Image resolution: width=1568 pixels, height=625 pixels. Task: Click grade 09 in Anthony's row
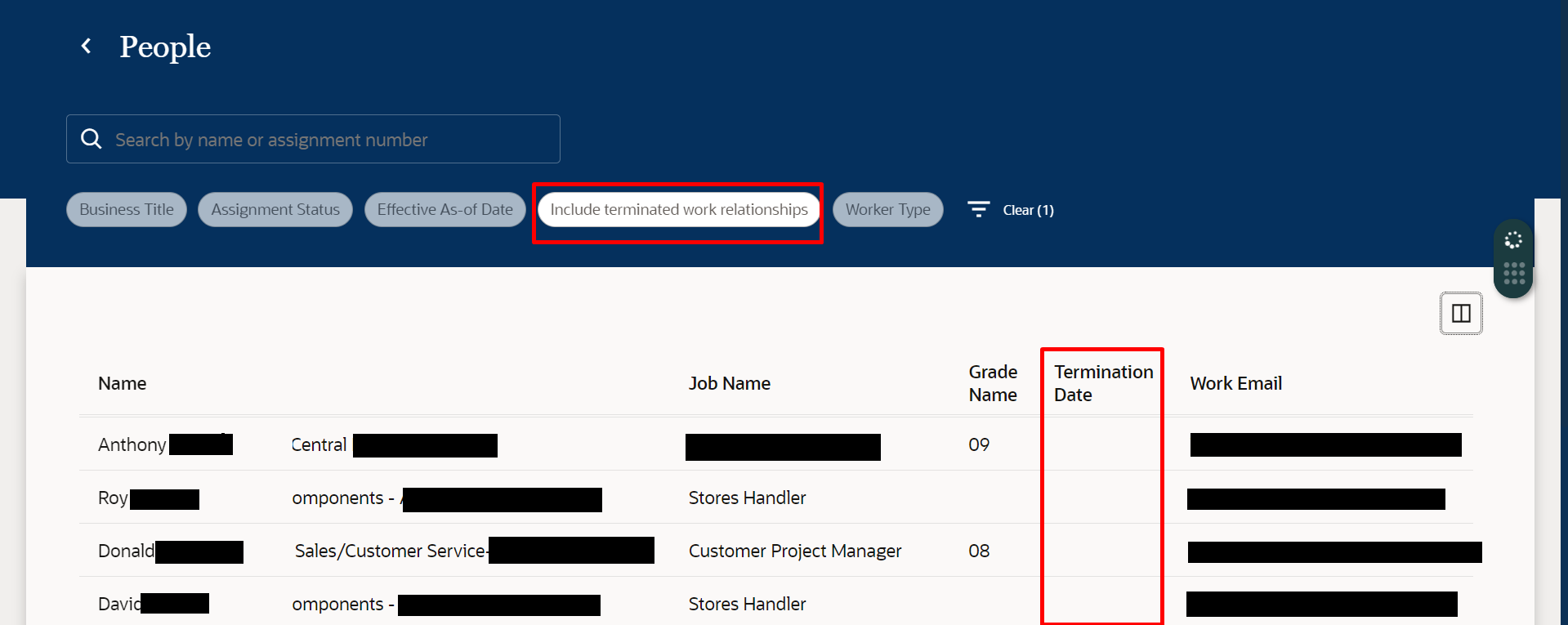click(979, 444)
